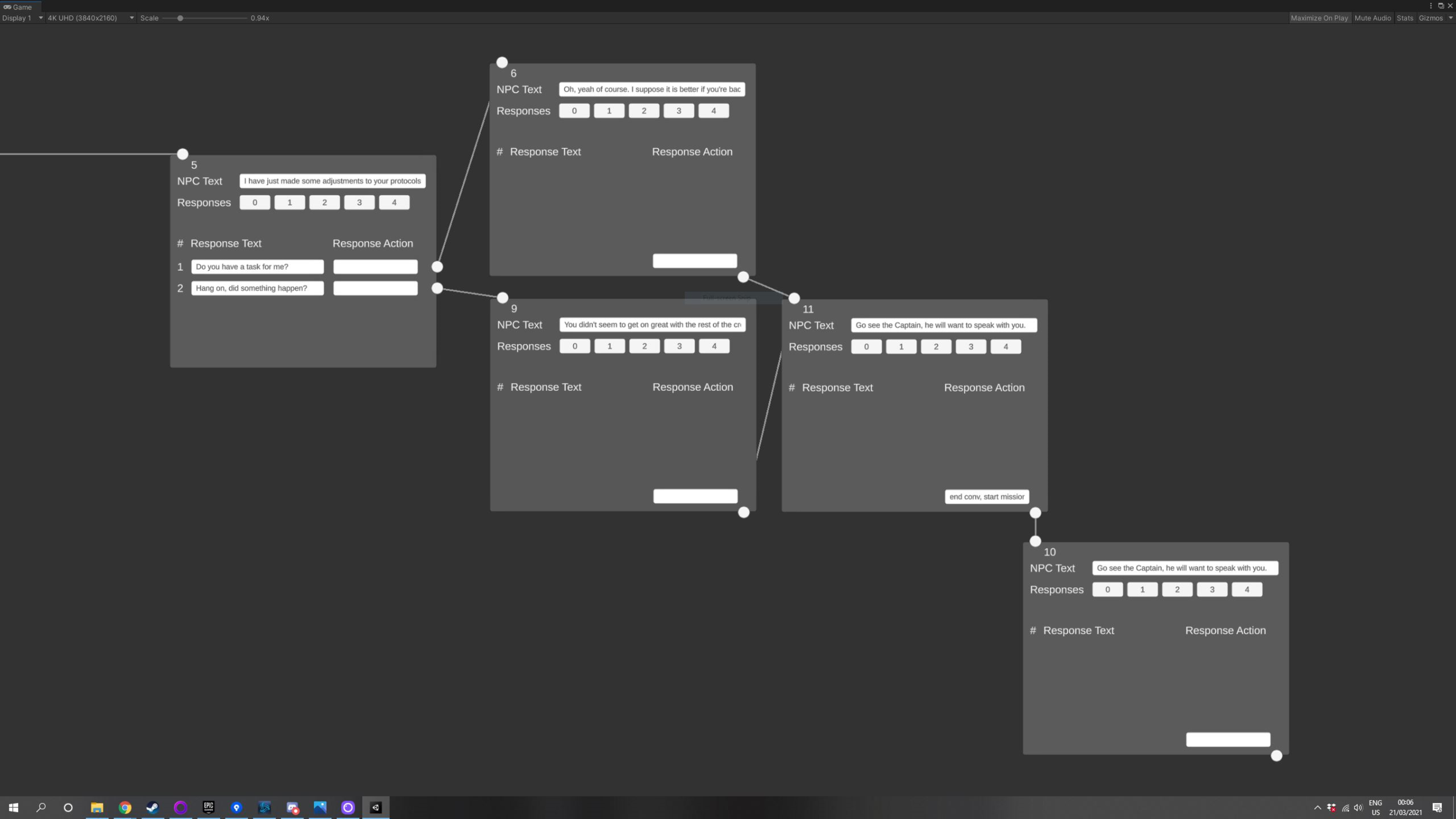The image size is (1456, 819).
Task: Click the 'end conv, start mission' action field
Action: coord(986,497)
